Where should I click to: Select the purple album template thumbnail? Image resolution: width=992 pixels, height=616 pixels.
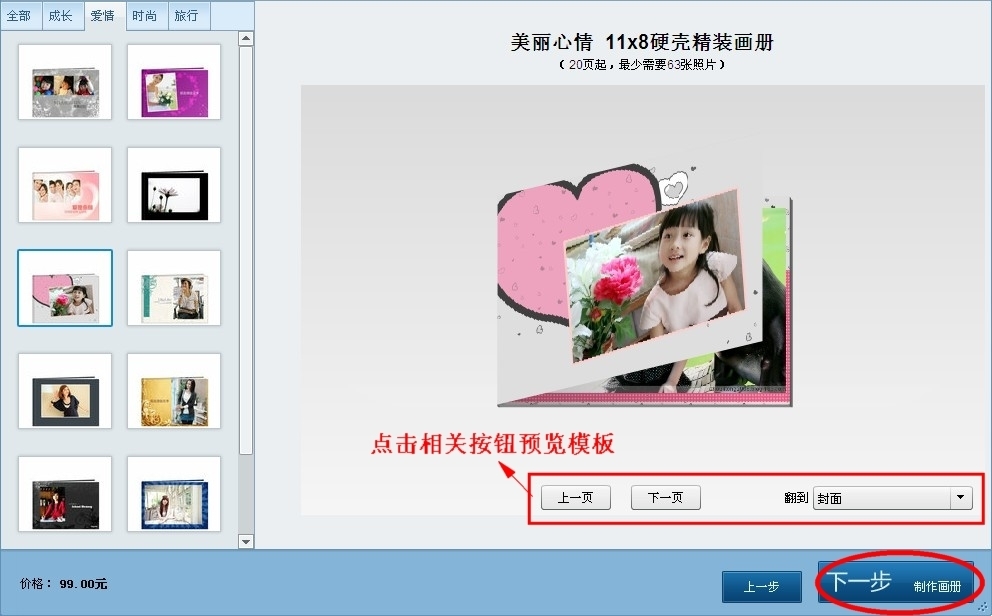174,82
